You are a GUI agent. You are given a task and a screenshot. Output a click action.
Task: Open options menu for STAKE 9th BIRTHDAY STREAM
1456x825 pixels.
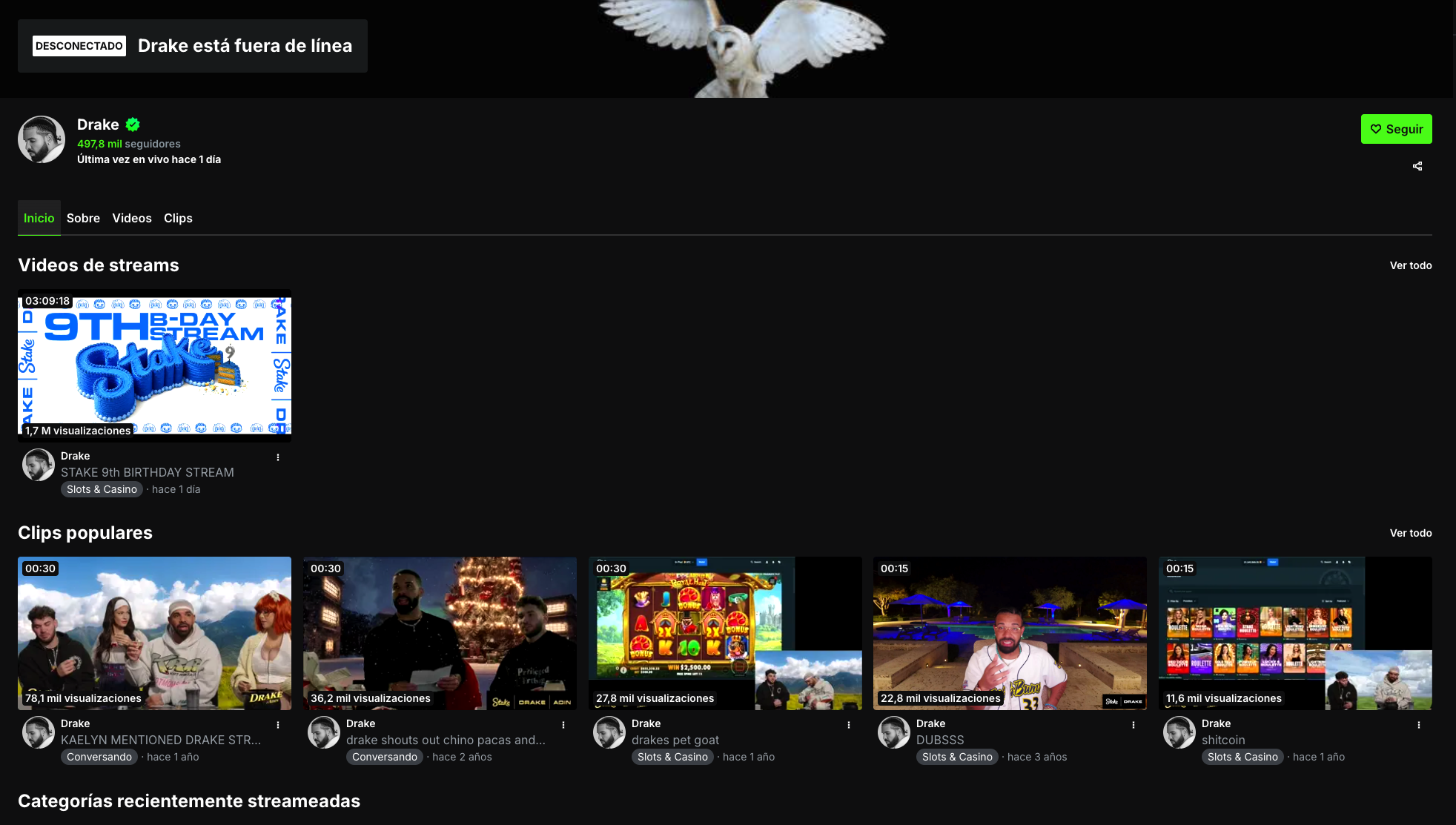click(278, 457)
